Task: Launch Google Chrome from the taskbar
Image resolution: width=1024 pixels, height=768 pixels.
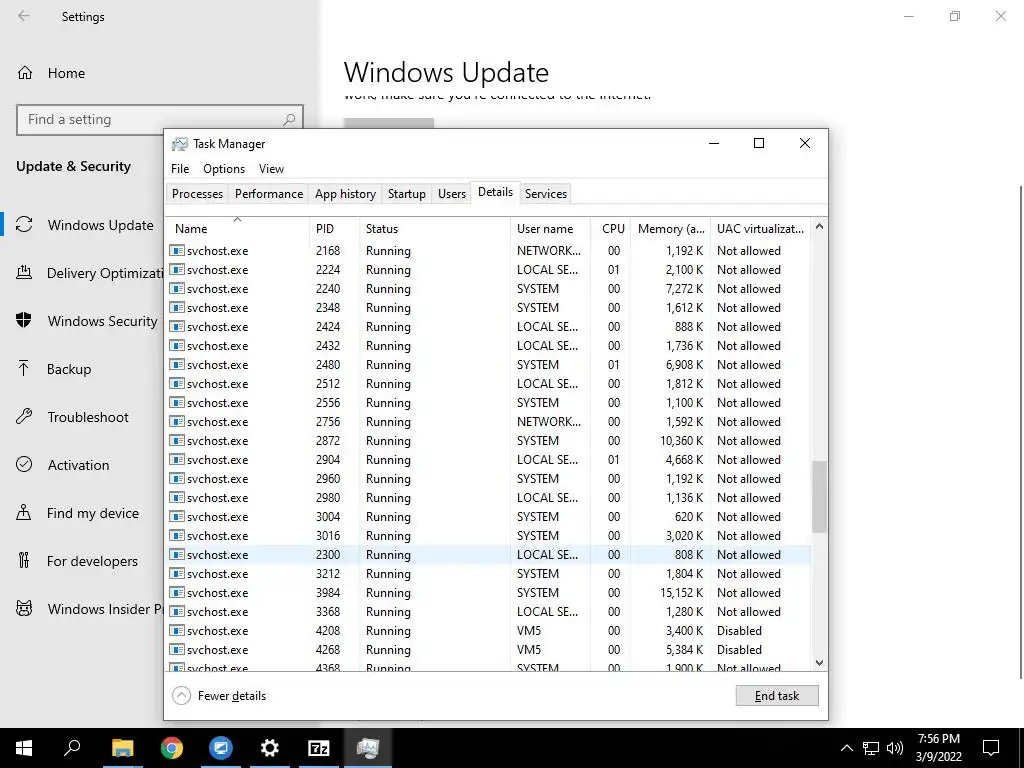Action: tap(172, 748)
